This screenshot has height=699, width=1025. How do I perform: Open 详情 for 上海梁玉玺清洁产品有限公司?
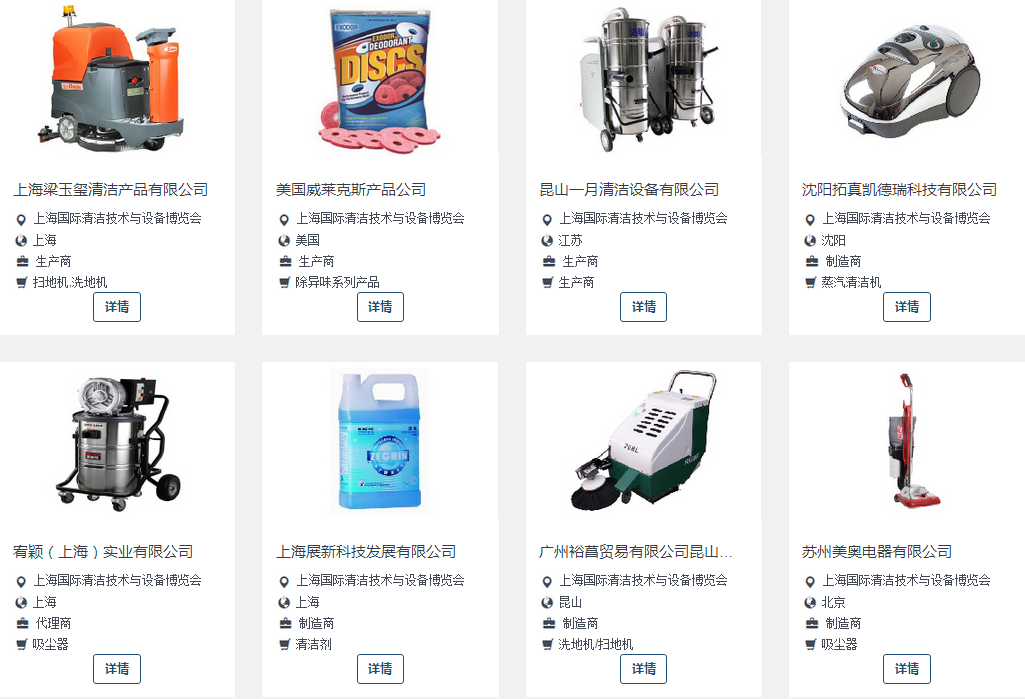click(117, 307)
